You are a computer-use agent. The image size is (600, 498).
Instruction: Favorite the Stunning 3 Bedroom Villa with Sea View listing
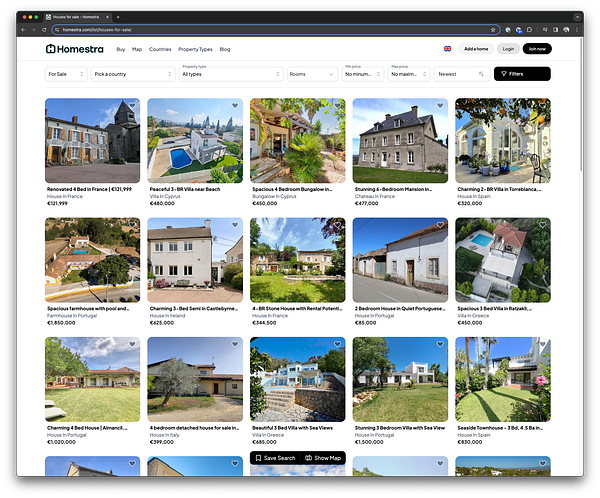point(440,344)
